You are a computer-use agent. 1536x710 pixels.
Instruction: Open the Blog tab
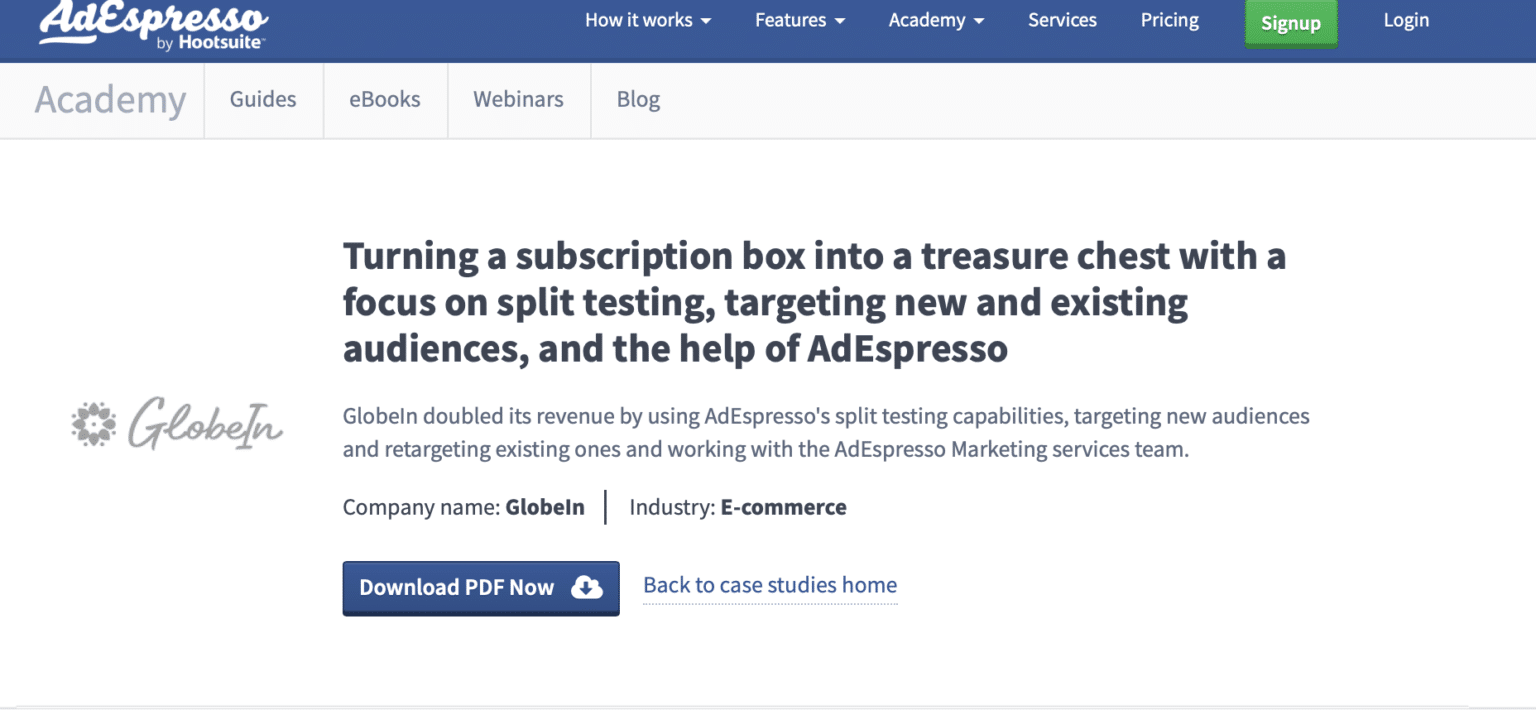tap(639, 100)
